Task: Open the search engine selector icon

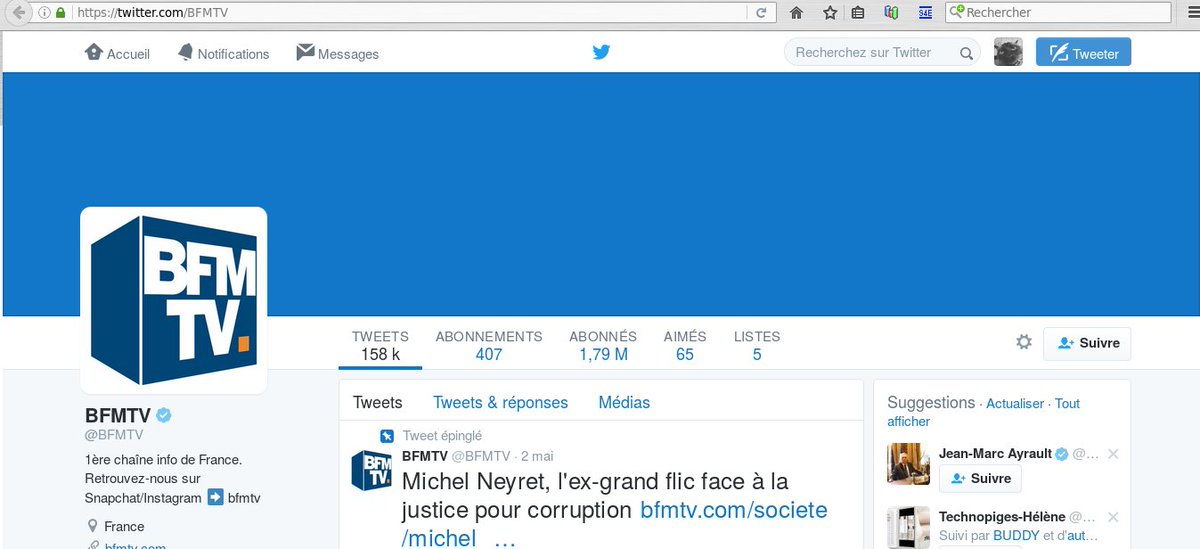Action: pos(956,13)
